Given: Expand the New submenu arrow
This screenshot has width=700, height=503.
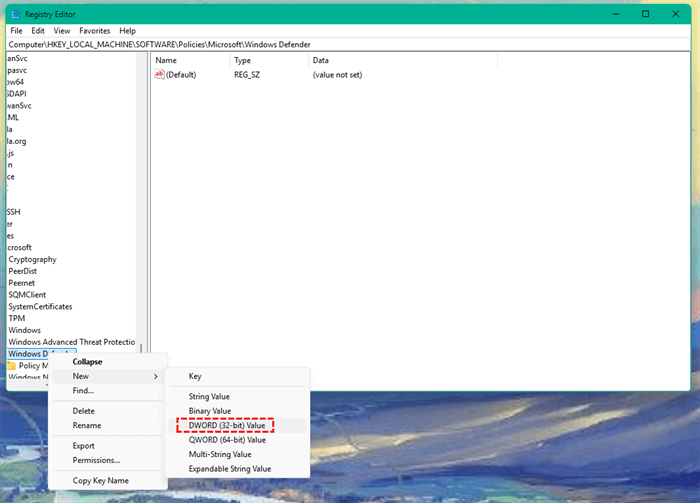Looking at the screenshot, I should pyautogui.click(x=155, y=376).
